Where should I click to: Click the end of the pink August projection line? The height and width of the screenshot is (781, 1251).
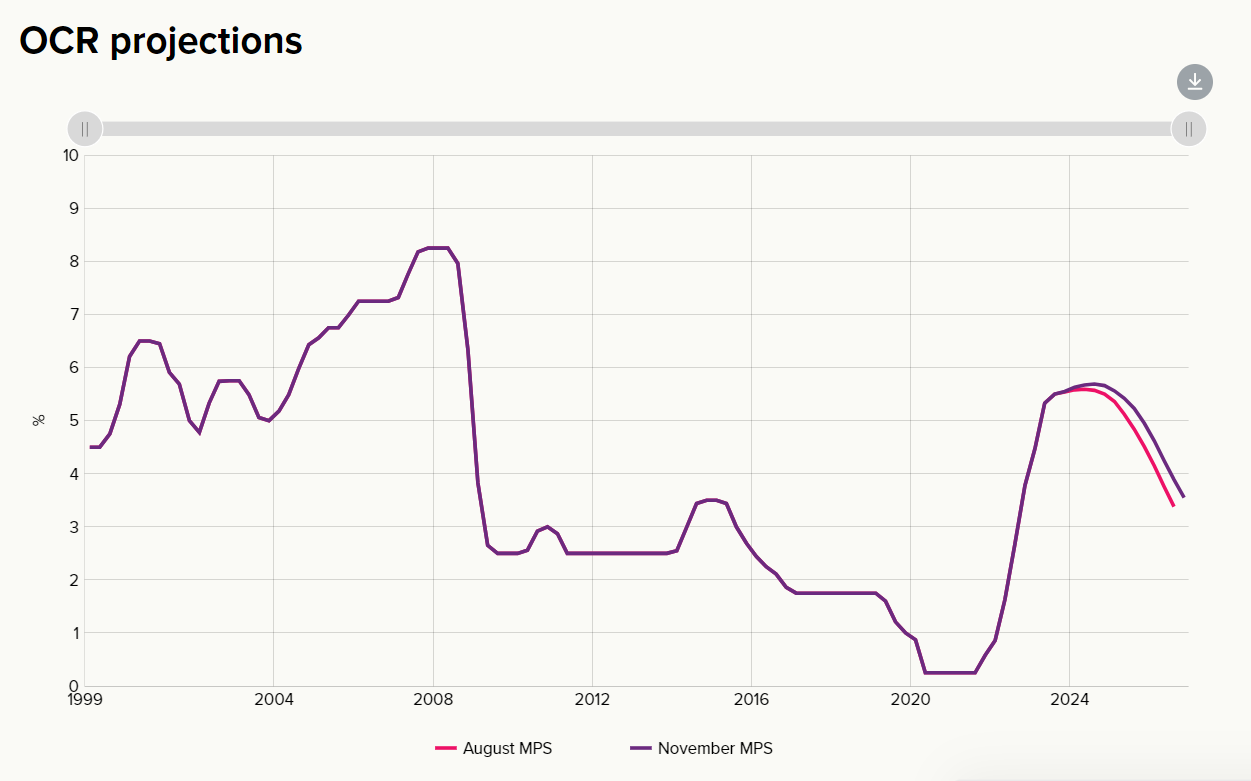click(1173, 505)
